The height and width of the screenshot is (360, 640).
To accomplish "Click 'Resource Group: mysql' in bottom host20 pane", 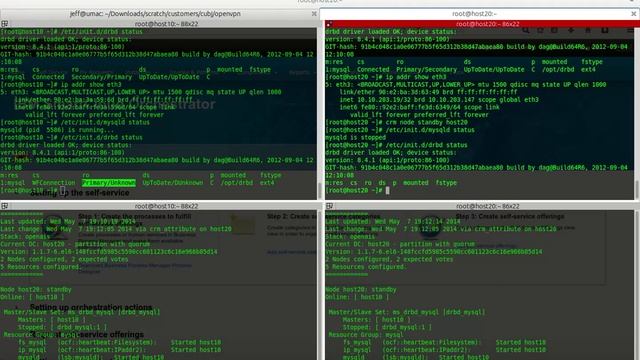I will pyautogui.click(x=366, y=335).
